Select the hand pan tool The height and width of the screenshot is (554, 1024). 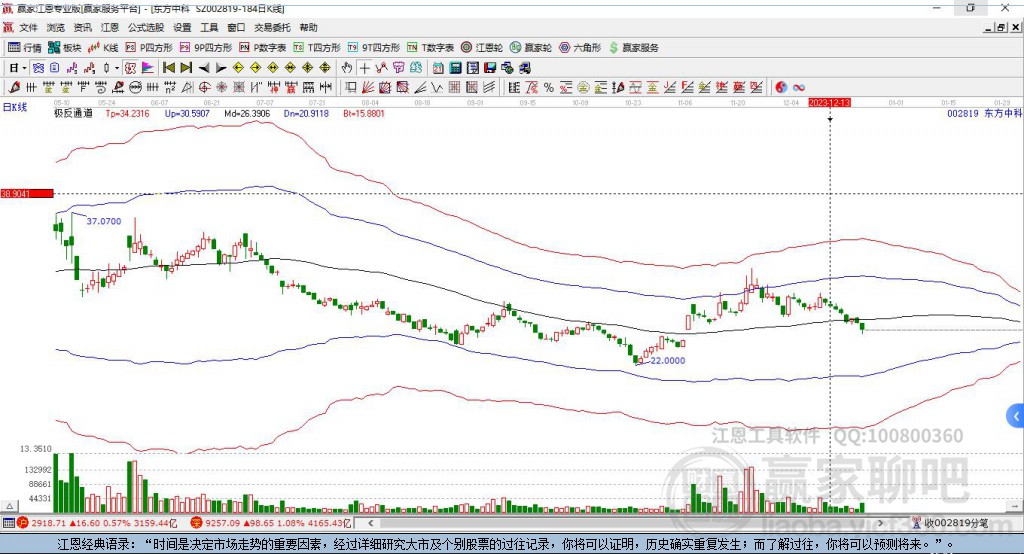pos(347,68)
